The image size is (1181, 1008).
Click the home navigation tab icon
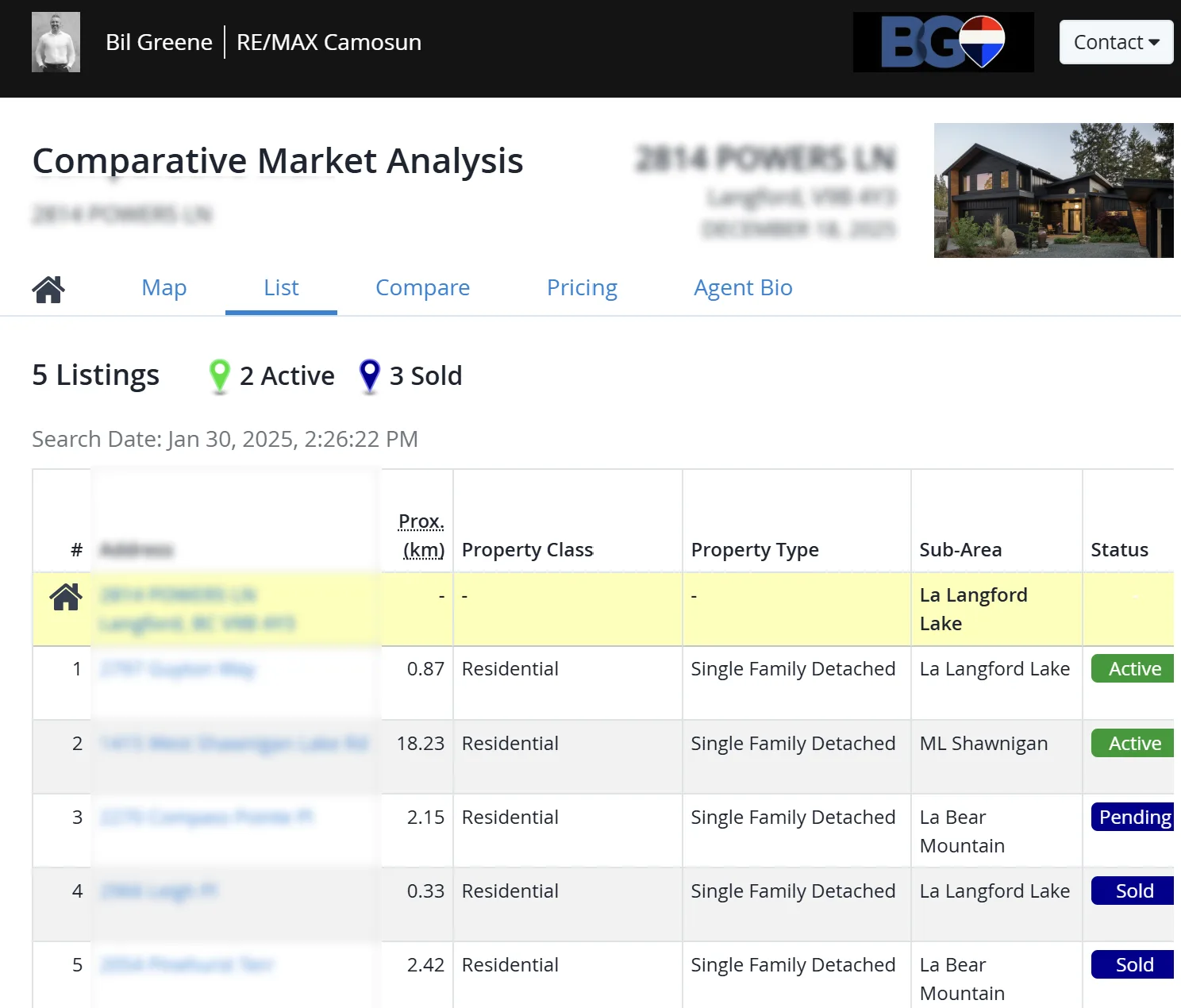click(x=48, y=288)
